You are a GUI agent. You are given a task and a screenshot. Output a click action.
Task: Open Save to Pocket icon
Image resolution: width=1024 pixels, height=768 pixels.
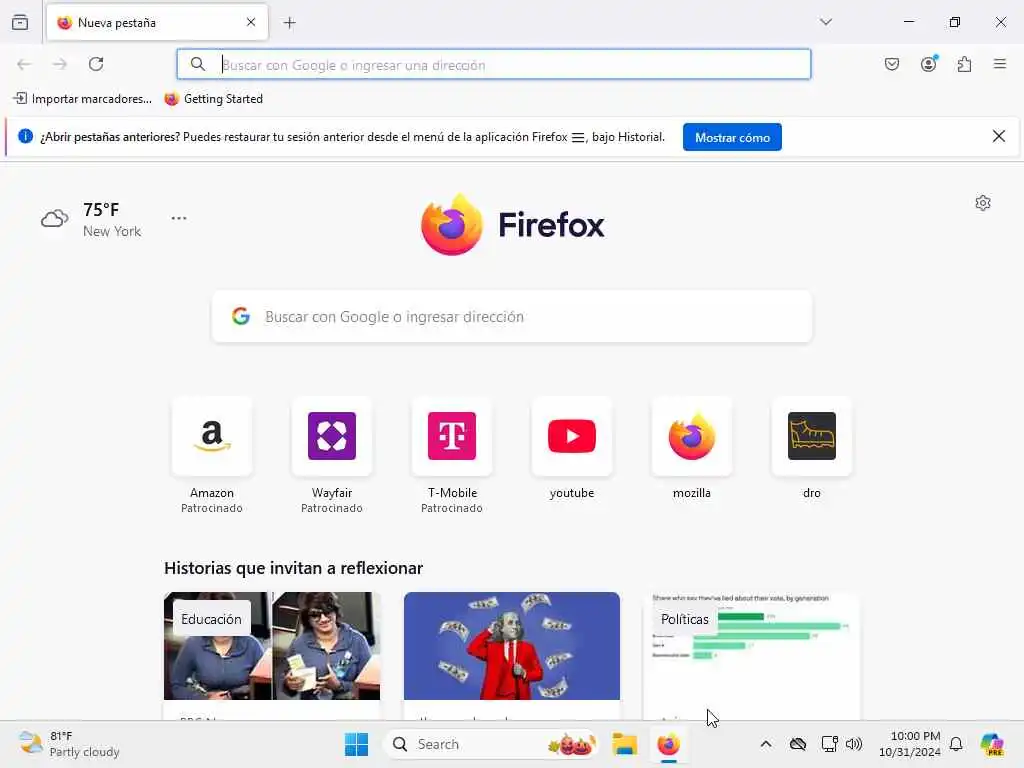click(x=892, y=64)
